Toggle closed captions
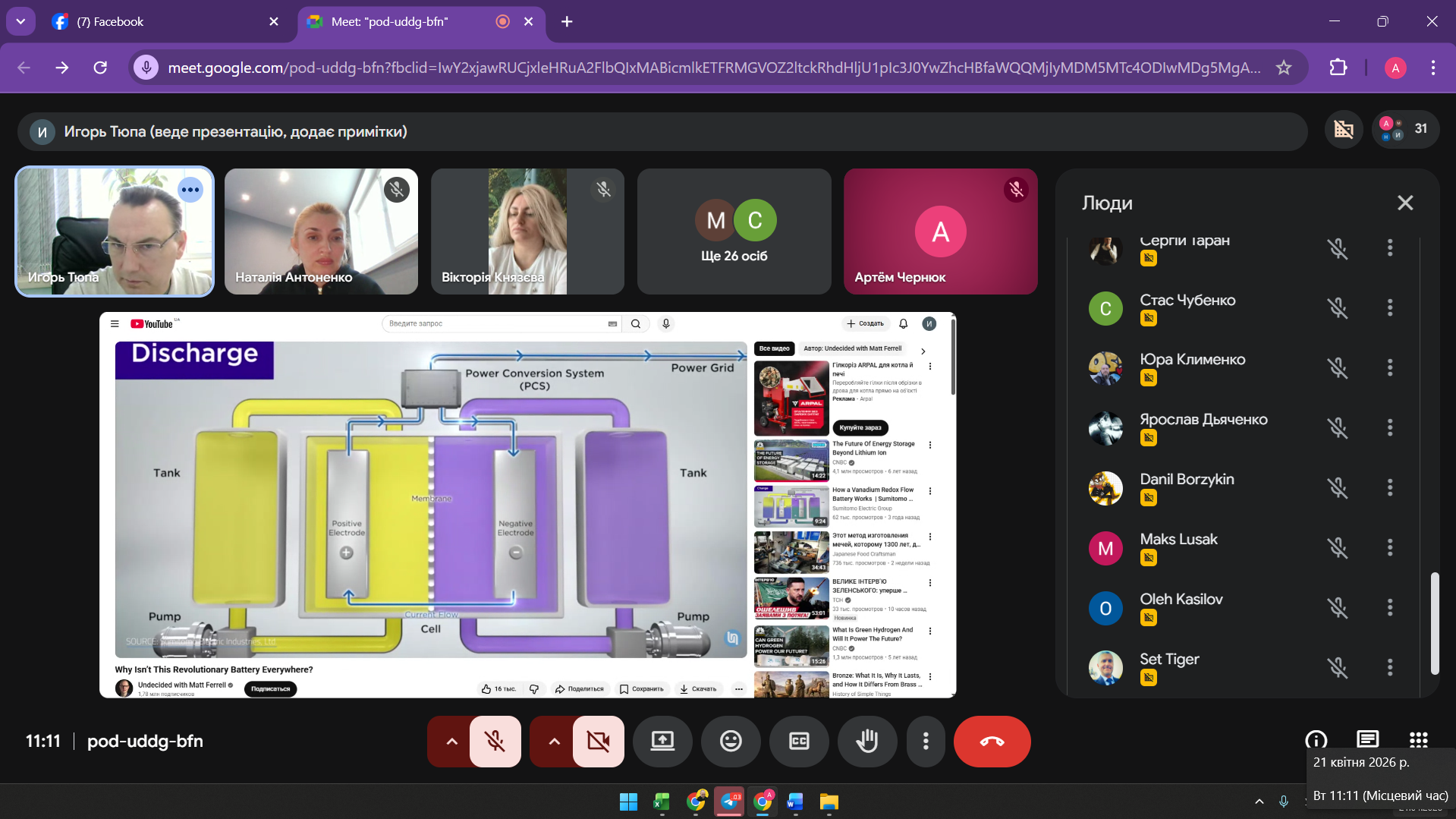The image size is (1456, 819). (799, 742)
